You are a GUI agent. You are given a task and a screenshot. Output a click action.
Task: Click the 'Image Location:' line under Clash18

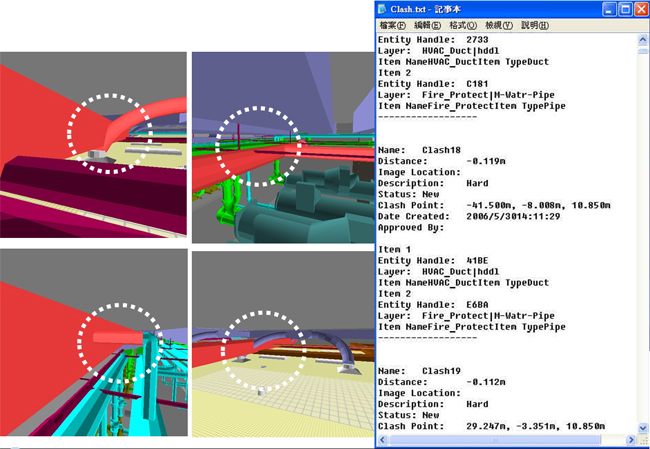point(419,172)
